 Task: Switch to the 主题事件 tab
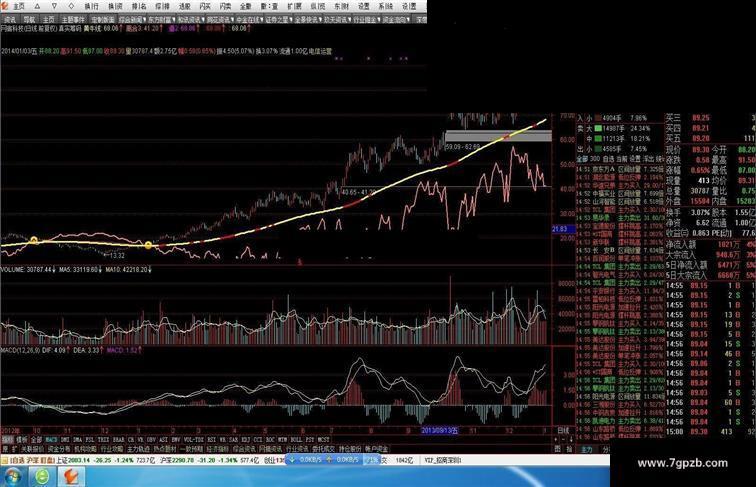[73, 19]
